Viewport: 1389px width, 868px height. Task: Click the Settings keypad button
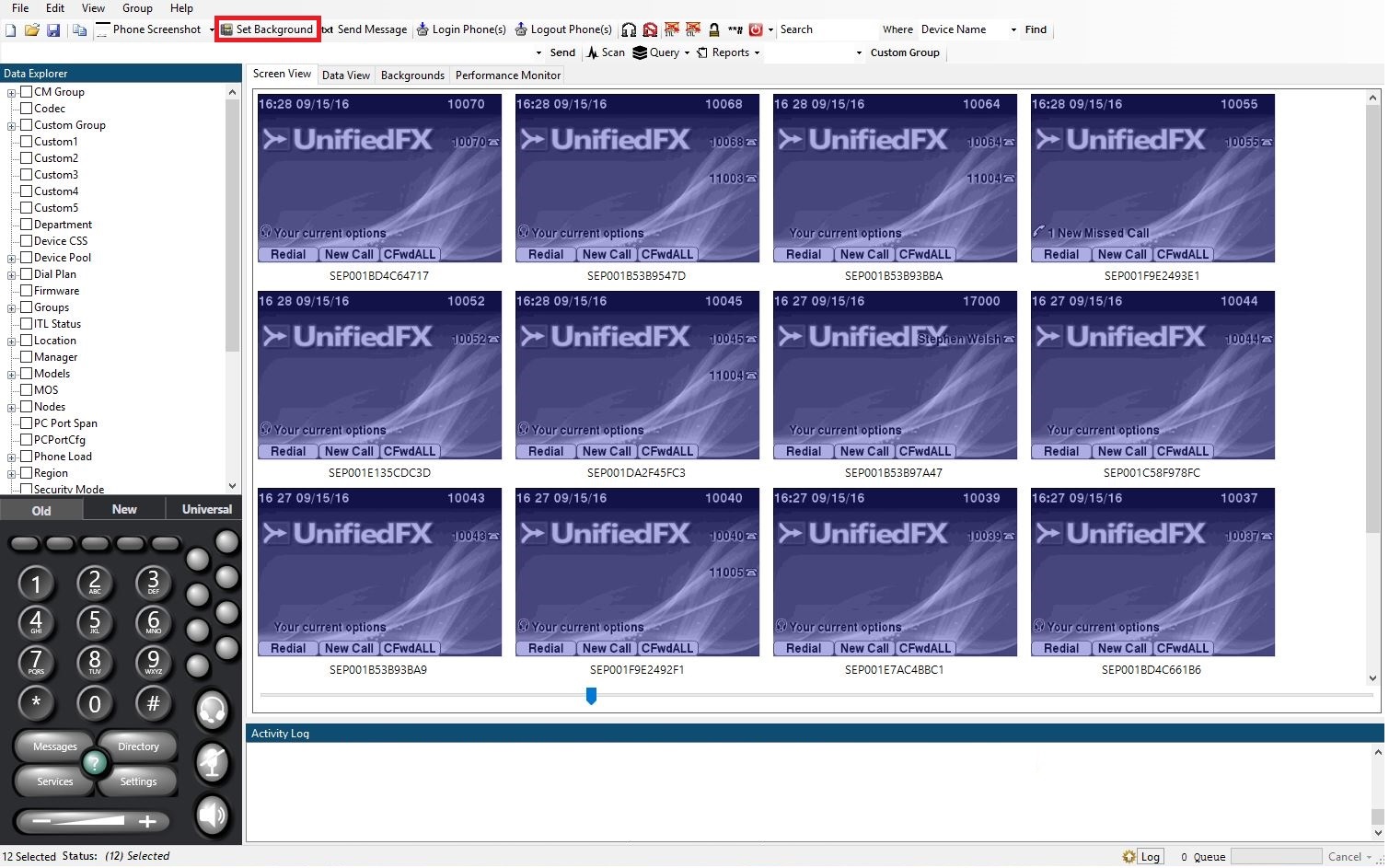pos(138,781)
